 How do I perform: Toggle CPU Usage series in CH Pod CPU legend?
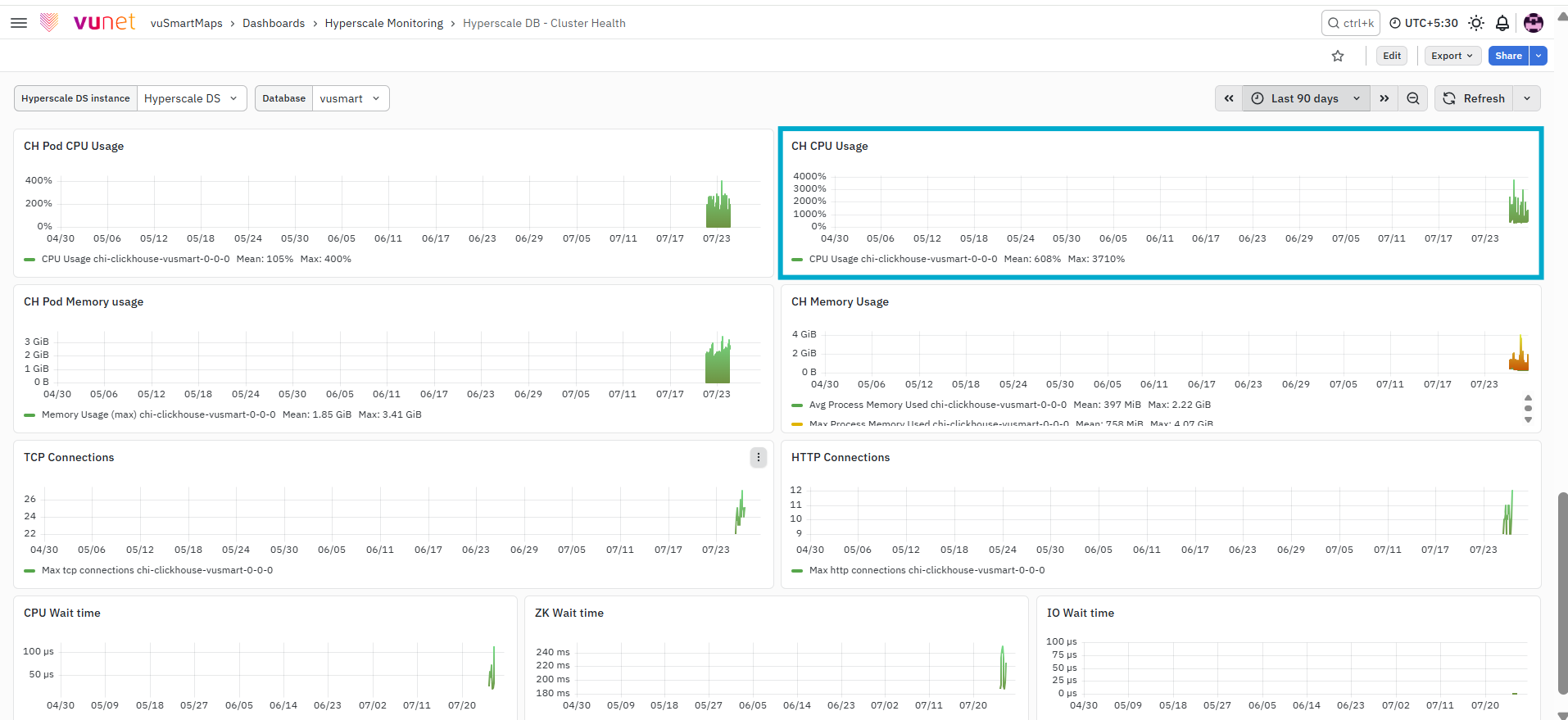tap(135, 259)
